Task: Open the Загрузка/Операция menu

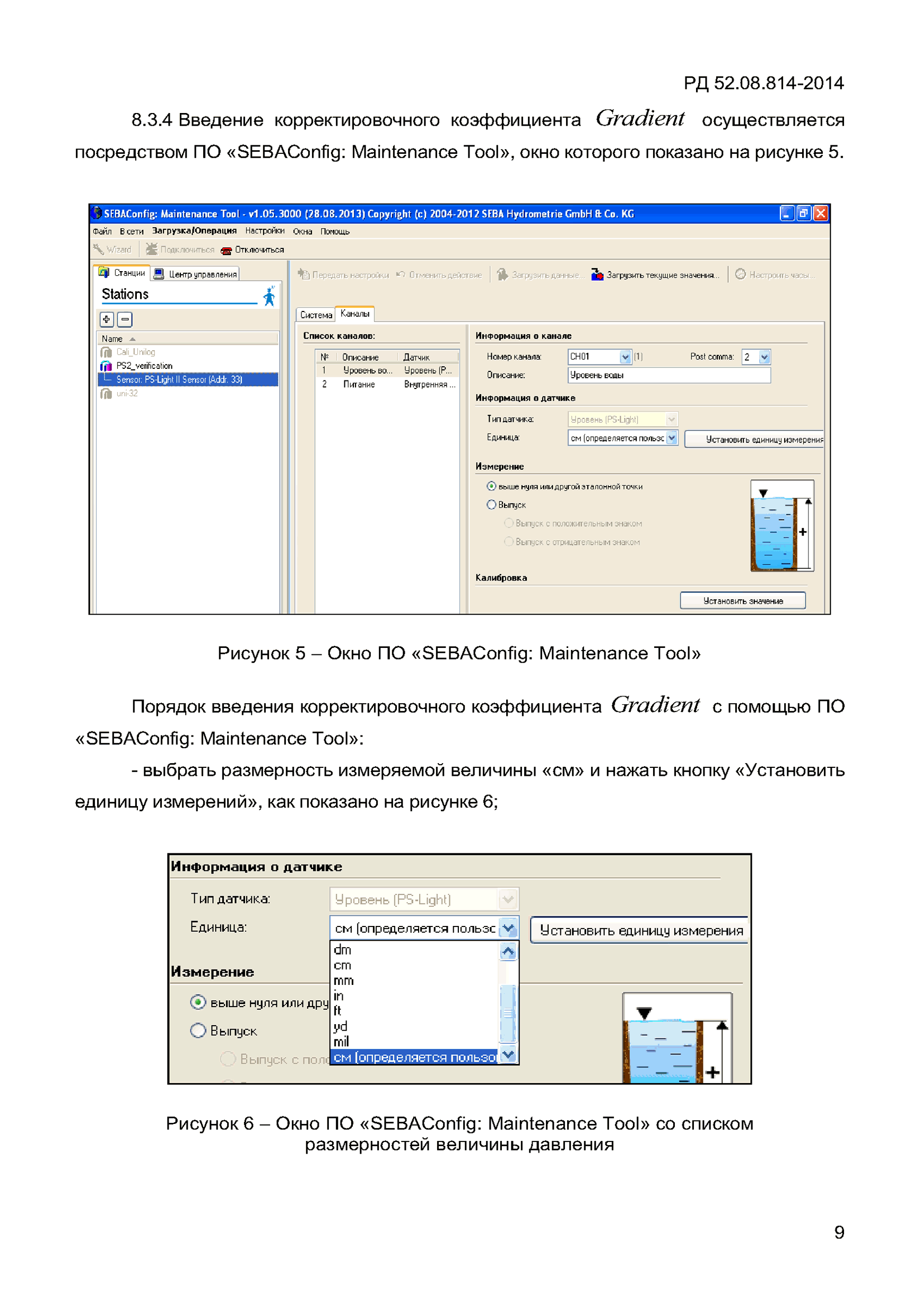Action: tap(194, 231)
